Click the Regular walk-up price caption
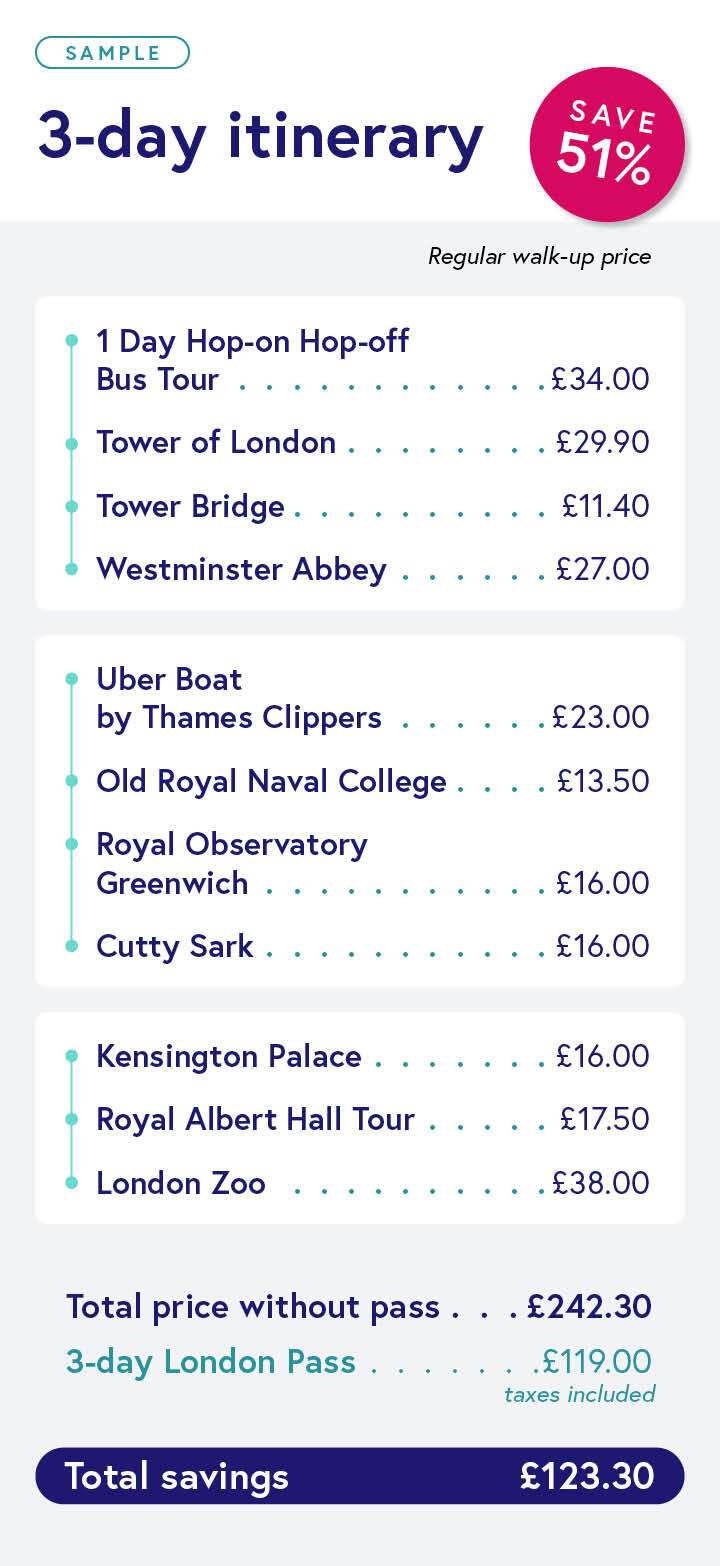The width and height of the screenshot is (720, 1566). (540, 257)
